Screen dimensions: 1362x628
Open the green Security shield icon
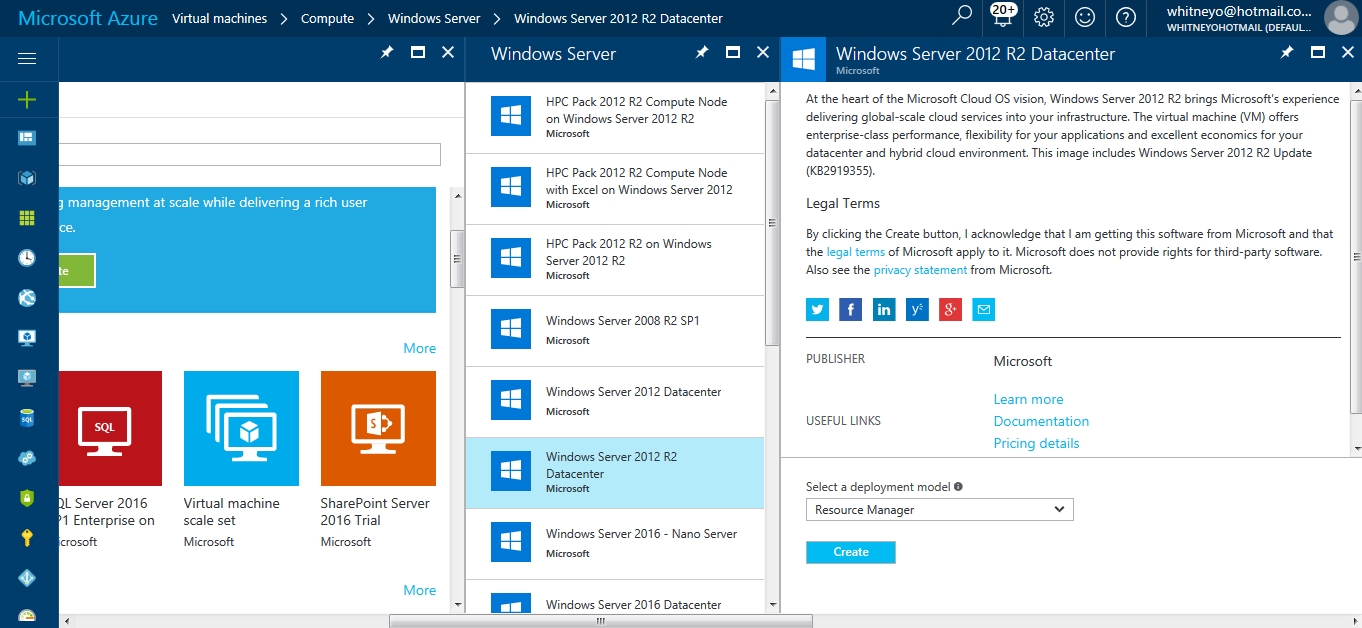click(27, 498)
